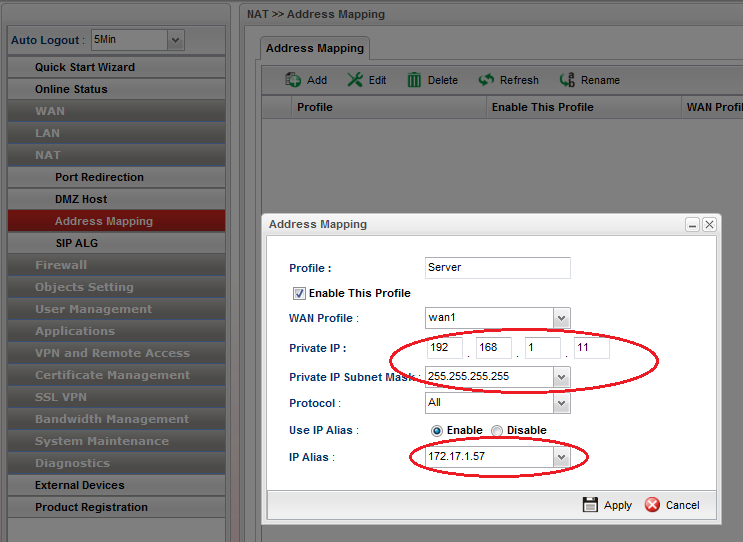
Task: Click the Profile name input field
Action: coord(498,268)
